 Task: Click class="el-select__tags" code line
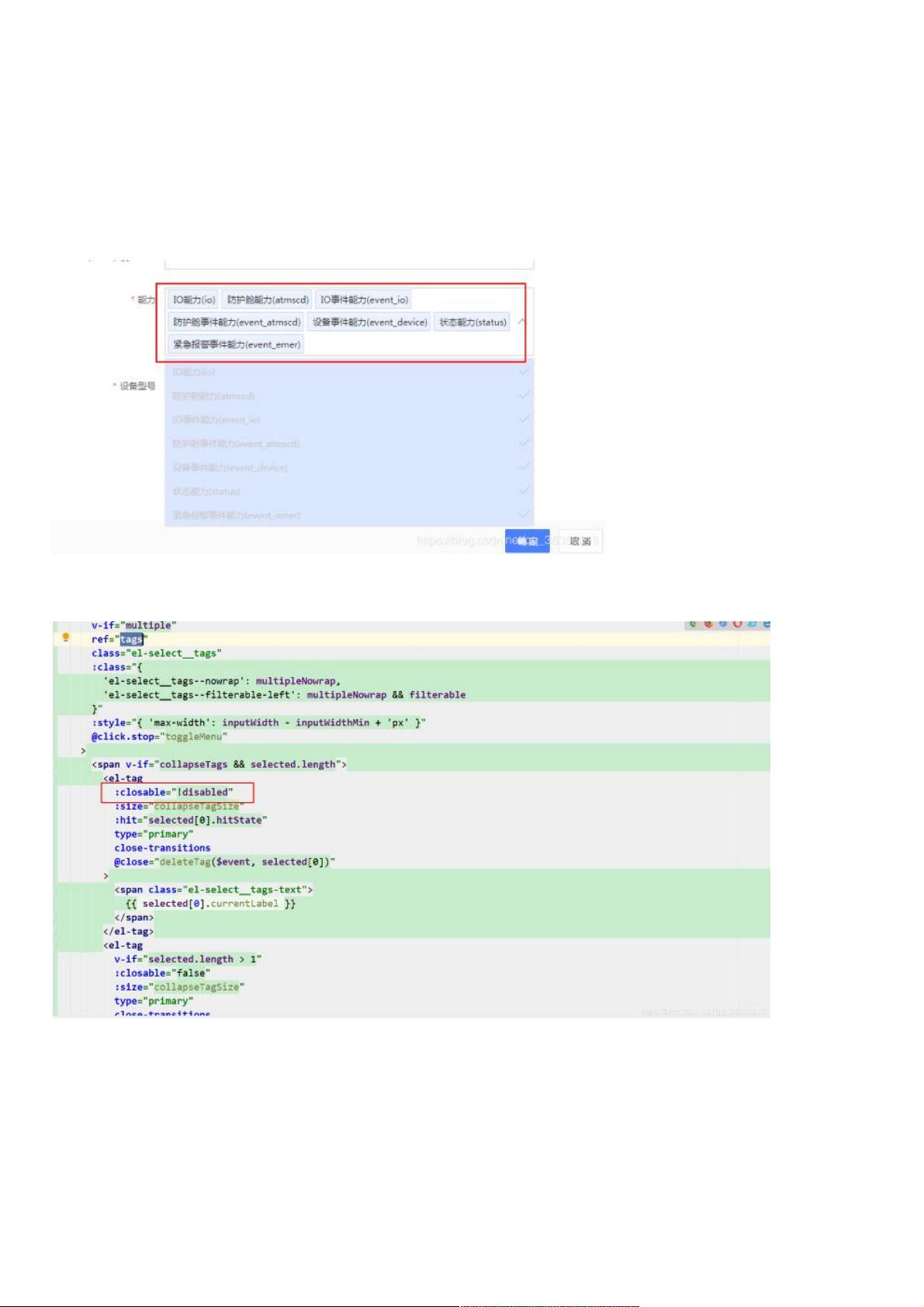156,653
